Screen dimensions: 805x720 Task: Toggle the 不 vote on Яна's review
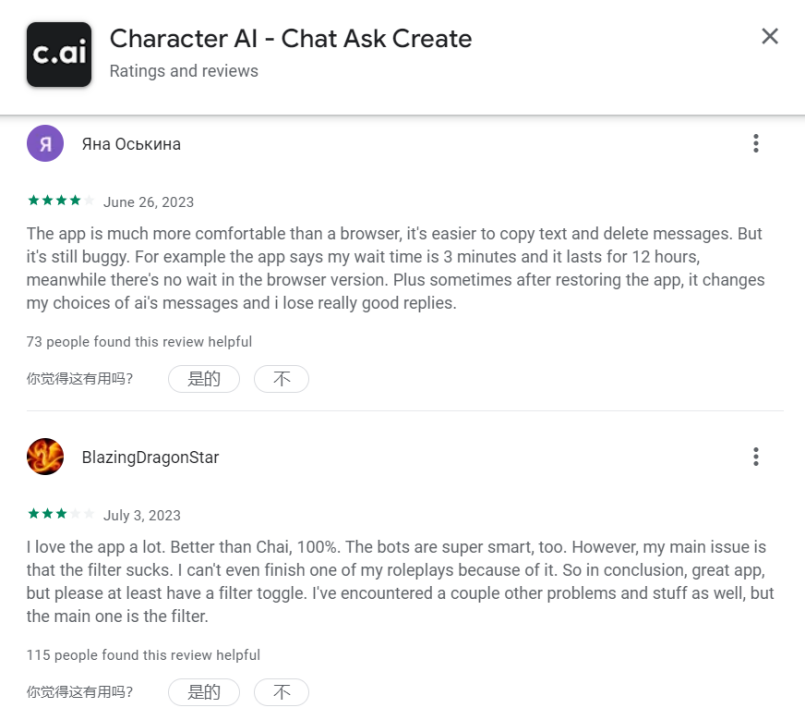281,379
